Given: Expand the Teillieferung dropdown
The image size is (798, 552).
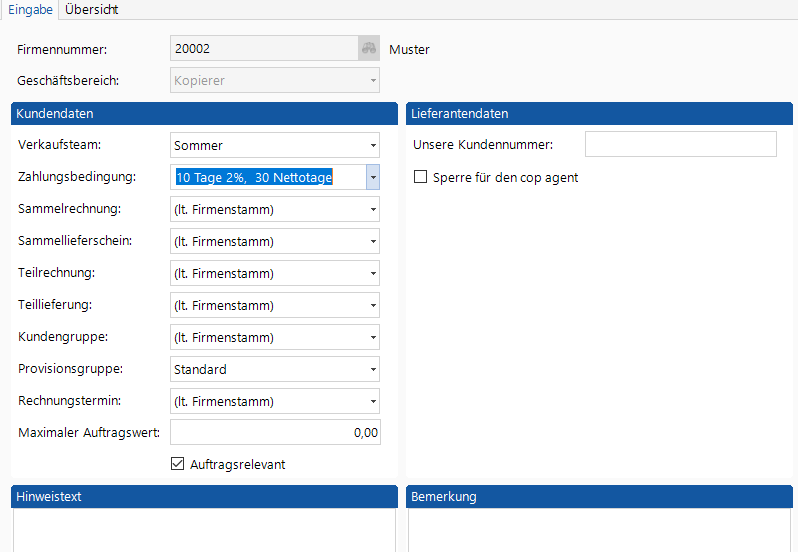Looking at the screenshot, I should pos(372,306).
